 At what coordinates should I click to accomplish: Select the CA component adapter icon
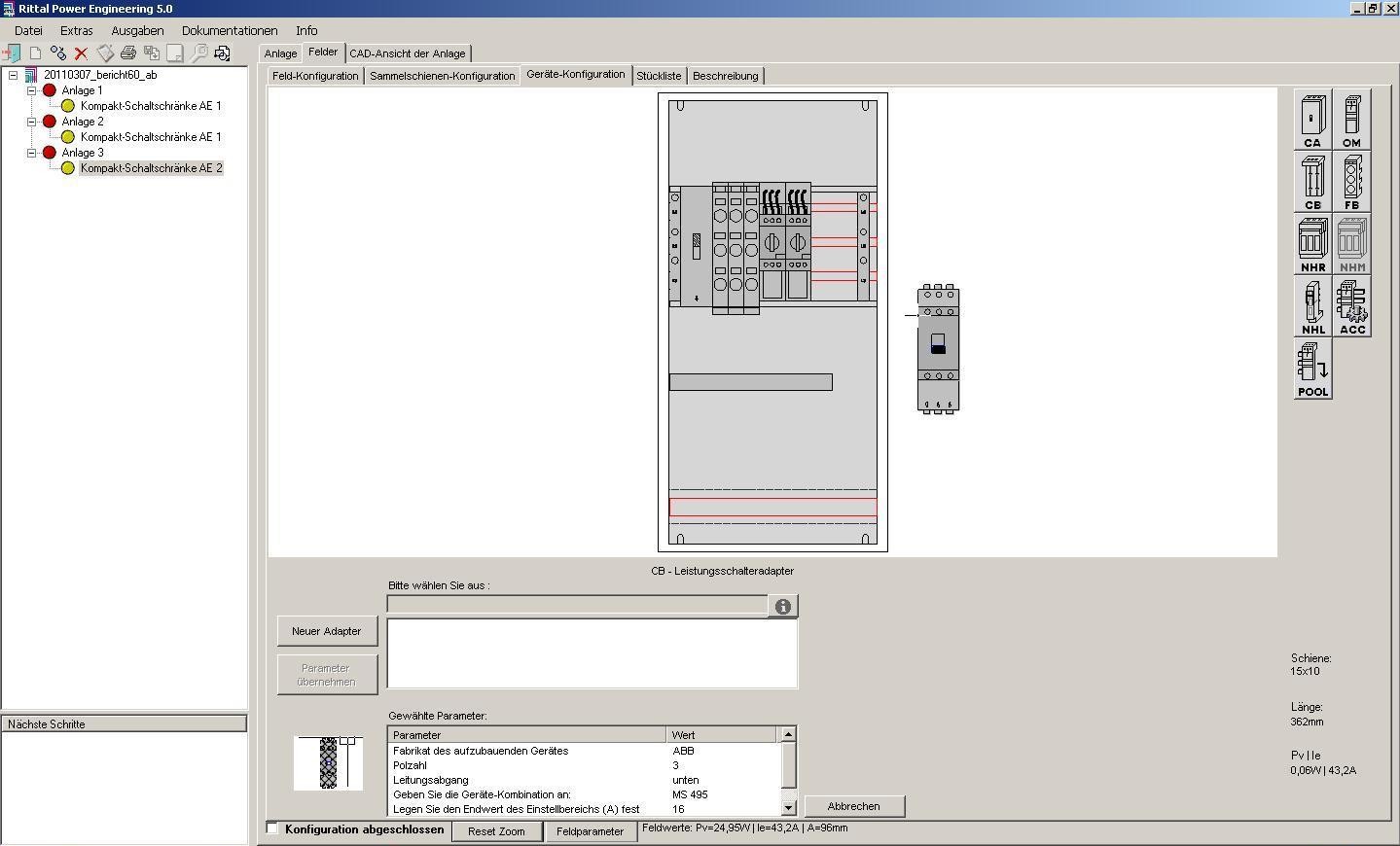1312,121
